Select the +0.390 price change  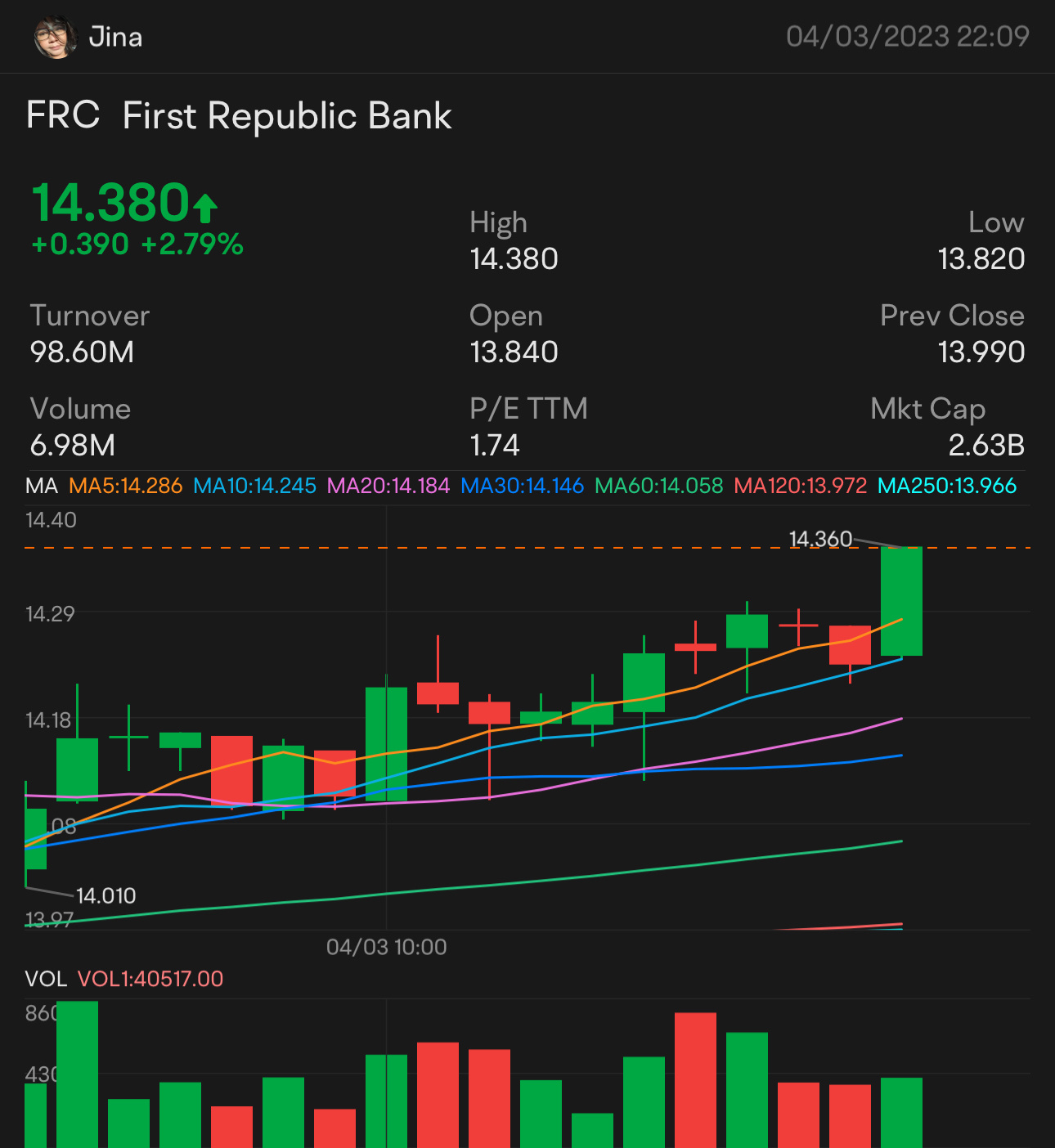point(80,244)
